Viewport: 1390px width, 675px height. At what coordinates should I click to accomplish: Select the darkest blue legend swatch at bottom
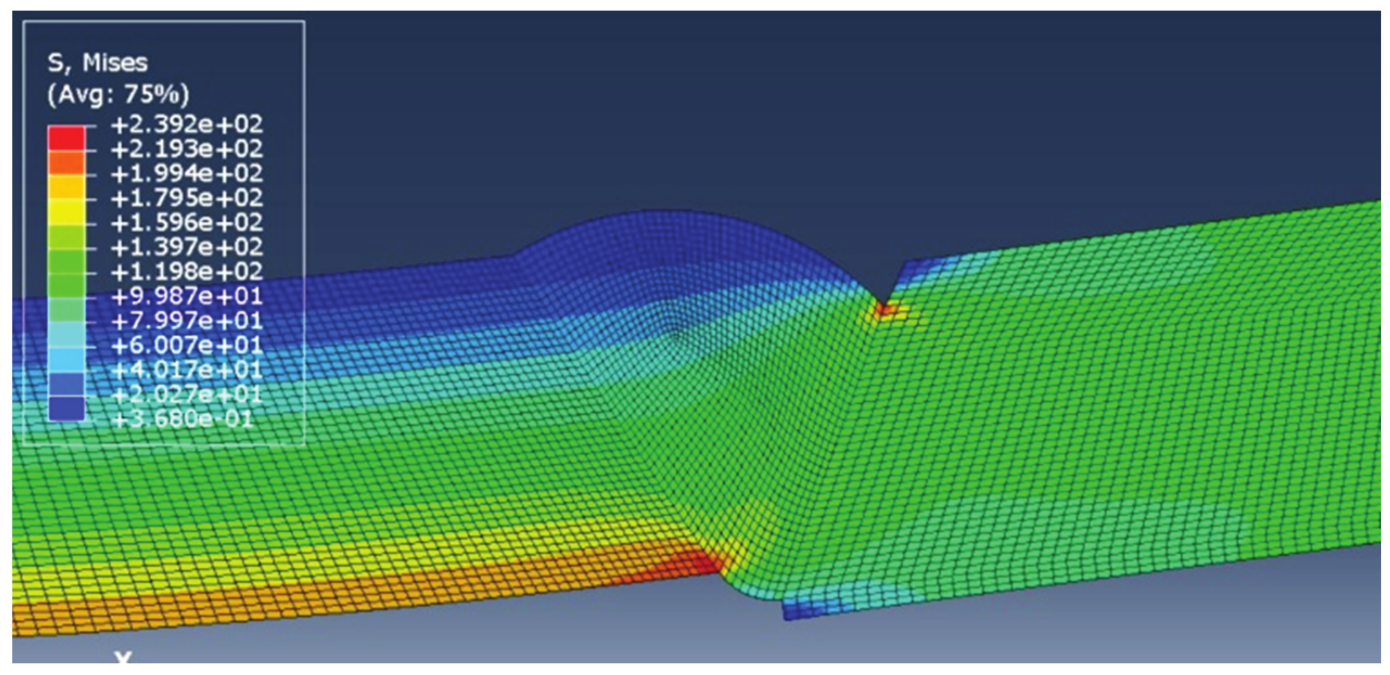point(67,407)
